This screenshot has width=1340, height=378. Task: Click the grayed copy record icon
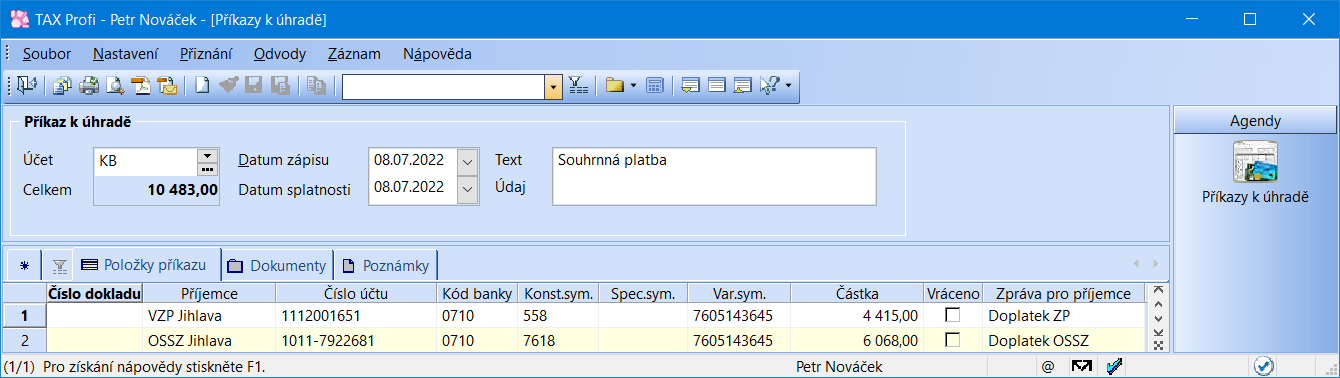pos(316,86)
